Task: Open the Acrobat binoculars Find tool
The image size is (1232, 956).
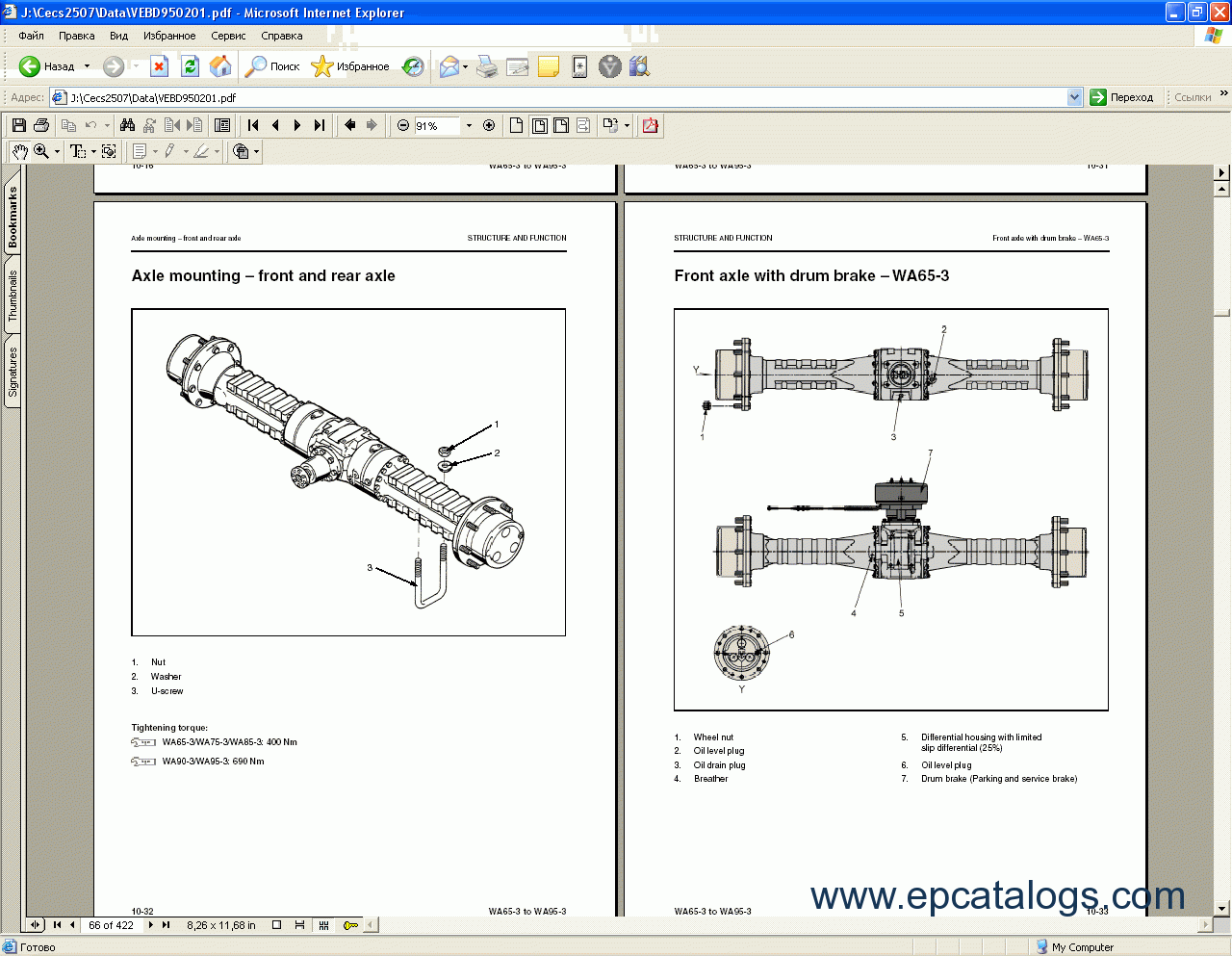Action: click(127, 125)
